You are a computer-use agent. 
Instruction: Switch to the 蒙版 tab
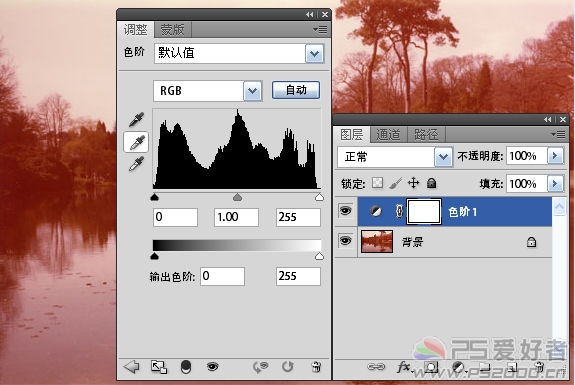click(172, 30)
